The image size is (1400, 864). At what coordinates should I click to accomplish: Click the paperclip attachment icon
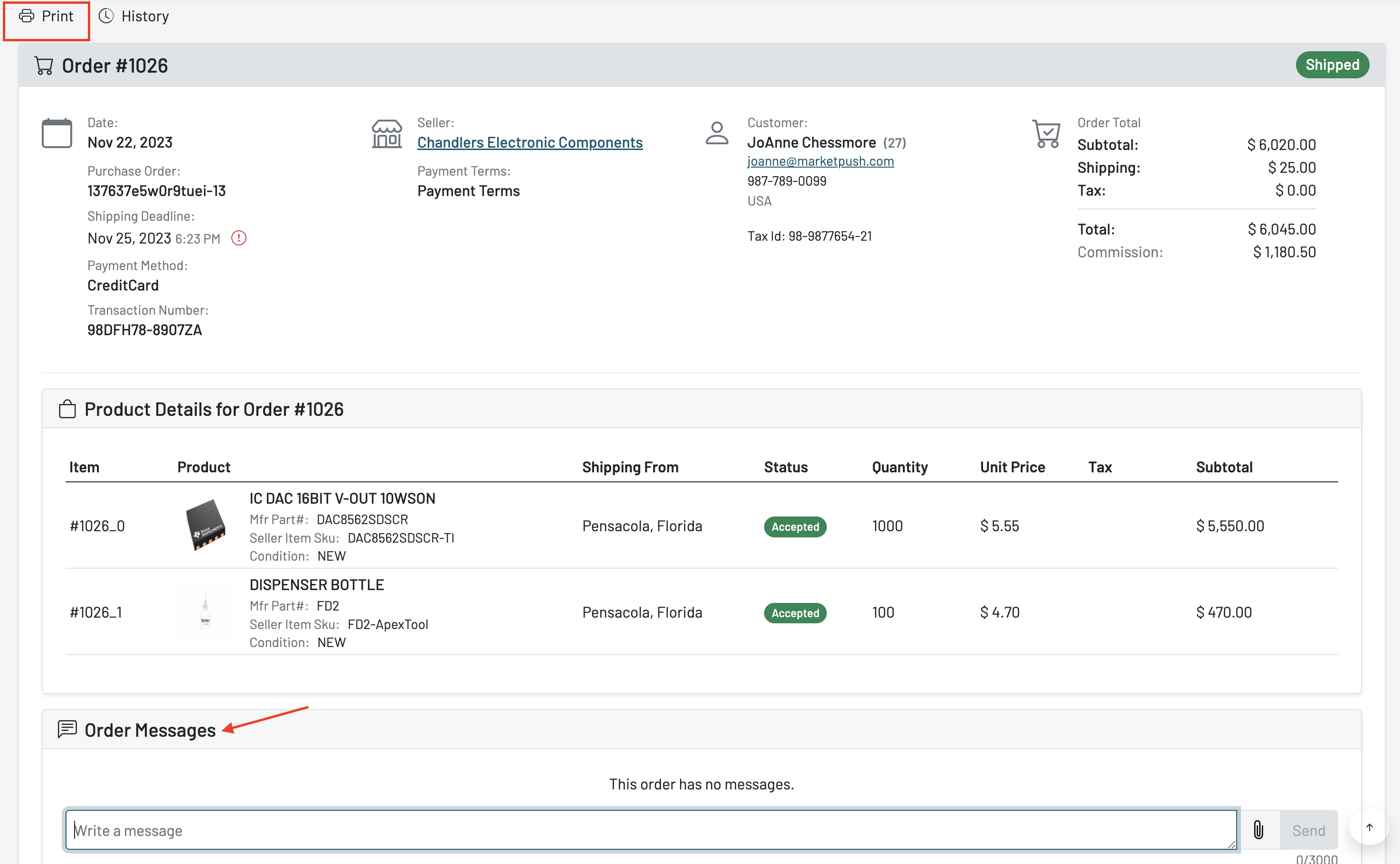(1258, 830)
